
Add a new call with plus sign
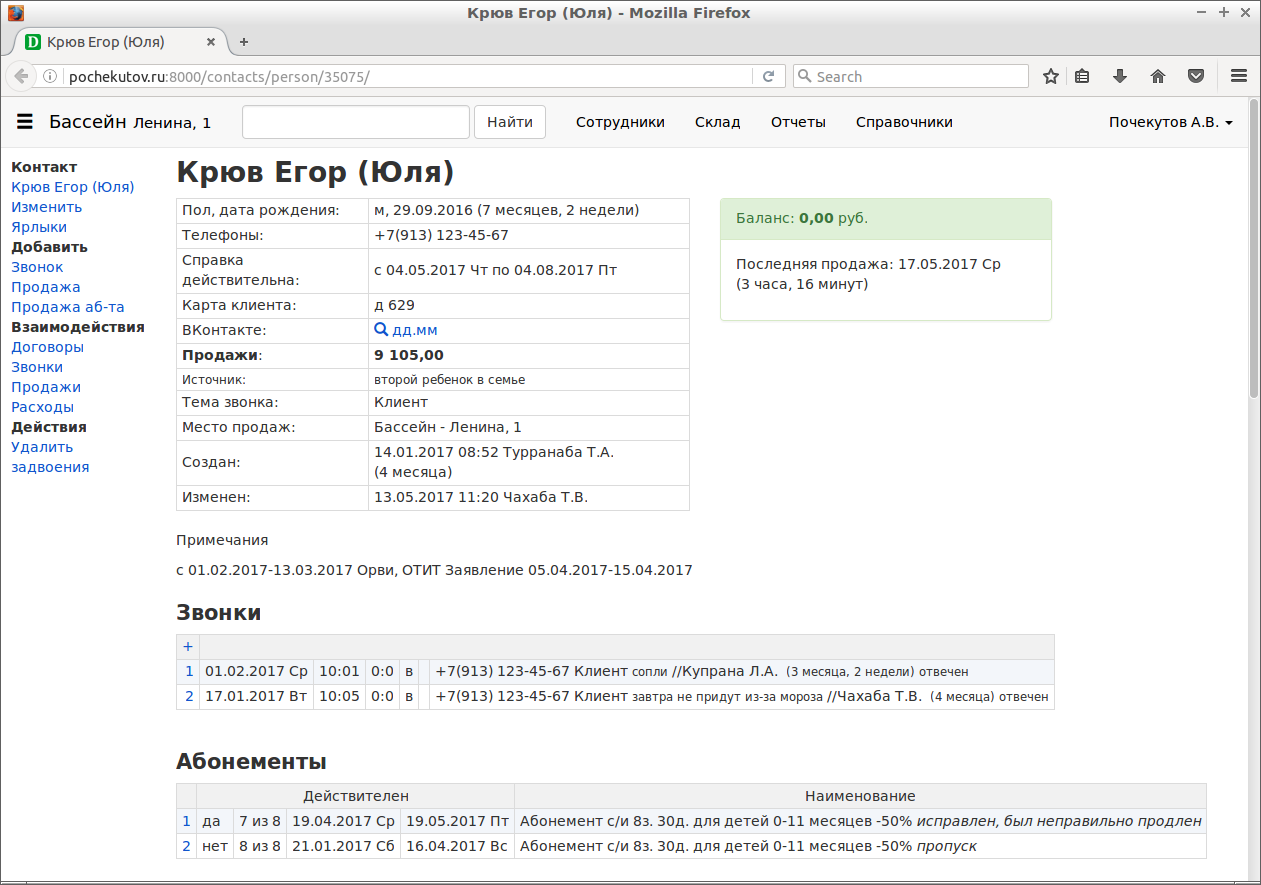[187, 646]
